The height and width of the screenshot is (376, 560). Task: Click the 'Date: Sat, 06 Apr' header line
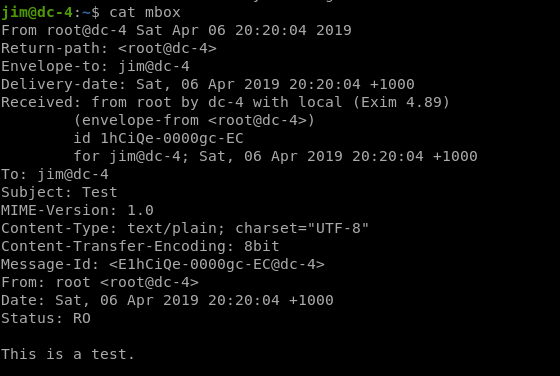(x=167, y=300)
